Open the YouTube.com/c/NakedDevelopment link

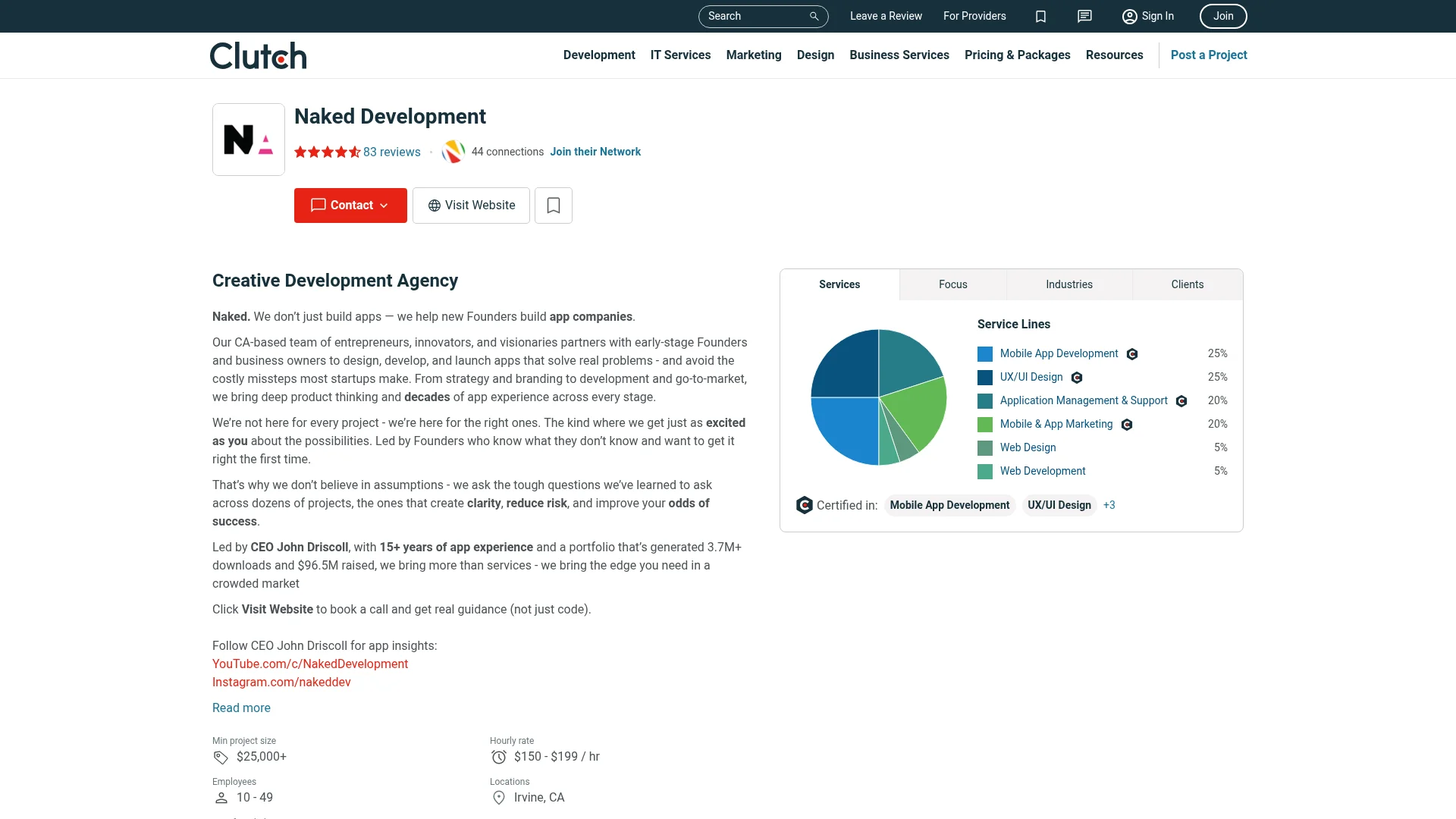[310, 664]
